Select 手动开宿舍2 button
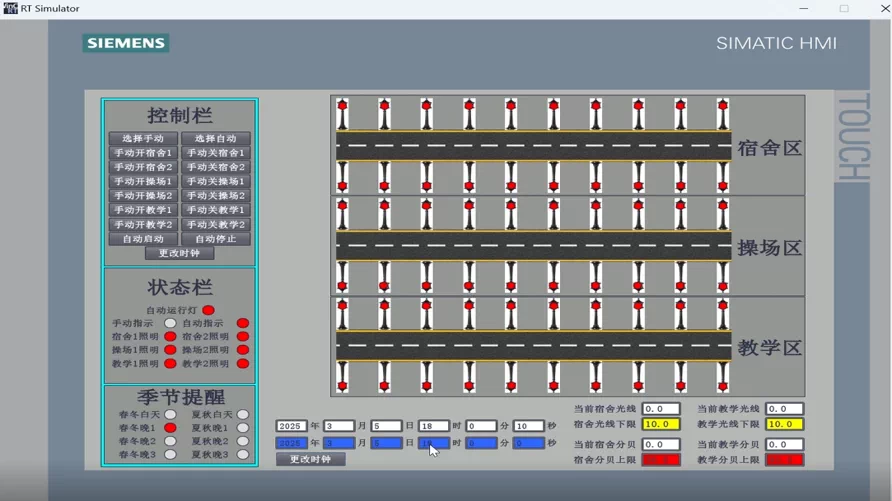 (143, 167)
